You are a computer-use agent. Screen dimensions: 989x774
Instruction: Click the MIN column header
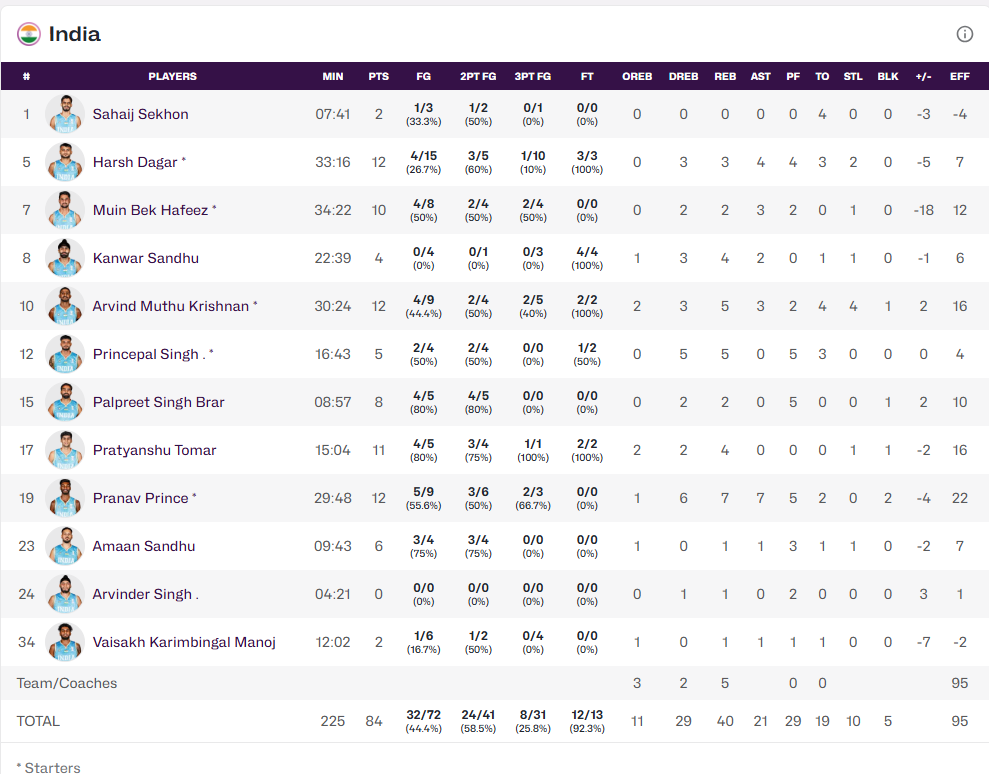pyautogui.click(x=333, y=76)
